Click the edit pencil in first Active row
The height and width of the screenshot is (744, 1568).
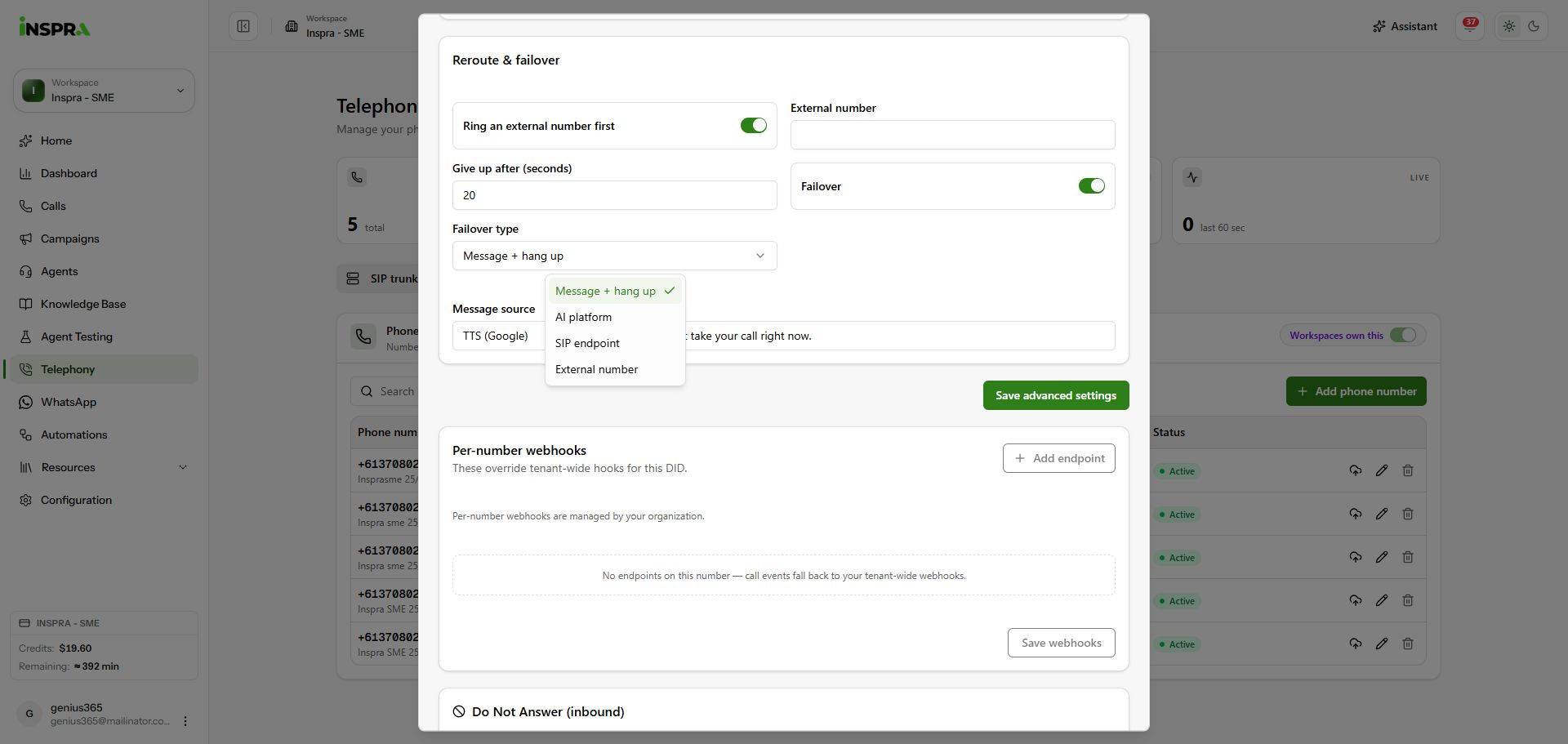(1382, 470)
